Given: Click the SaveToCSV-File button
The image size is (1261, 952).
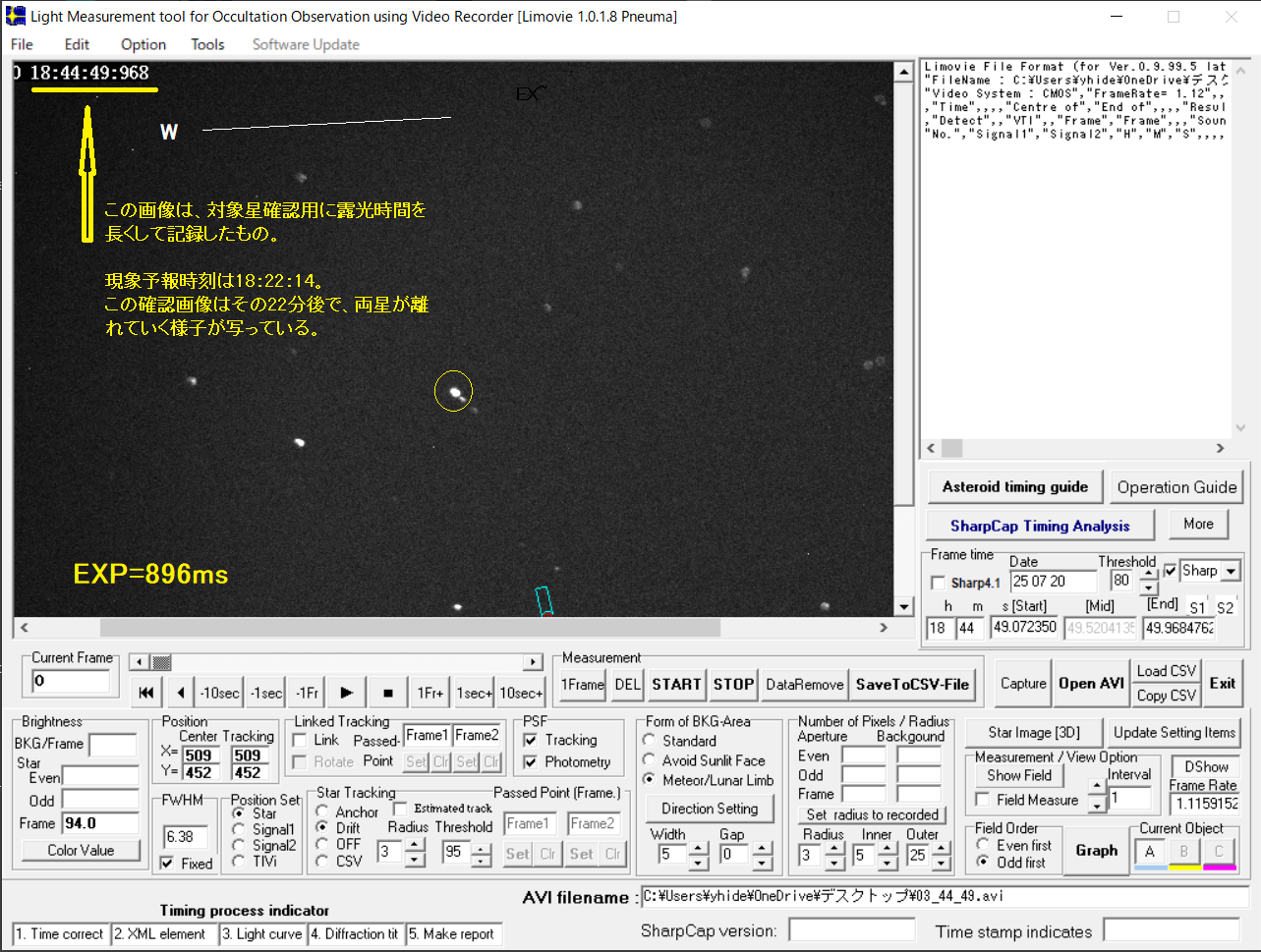Looking at the screenshot, I should [x=912, y=684].
